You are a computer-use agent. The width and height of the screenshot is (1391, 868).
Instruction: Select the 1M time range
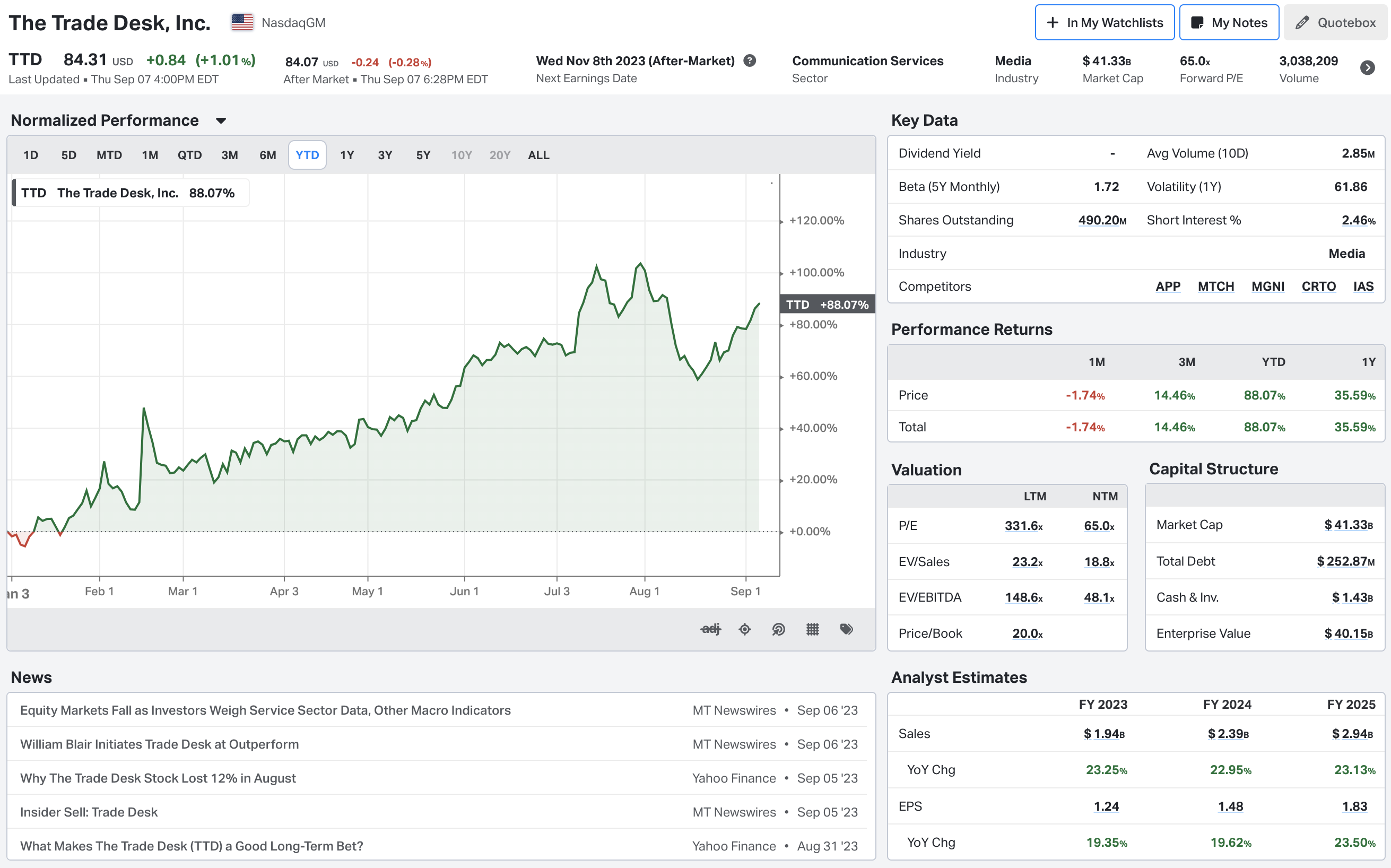tap(150, 155)
